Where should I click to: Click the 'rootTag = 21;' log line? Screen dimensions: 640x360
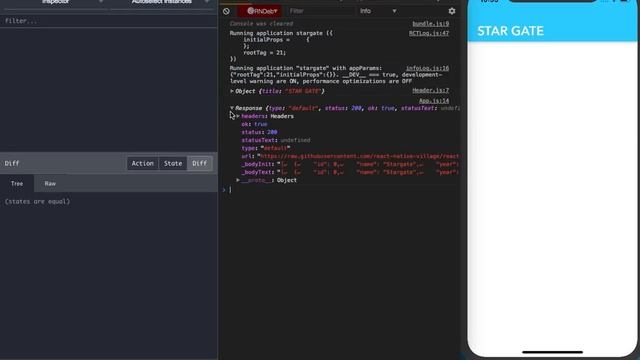point(264,53)
